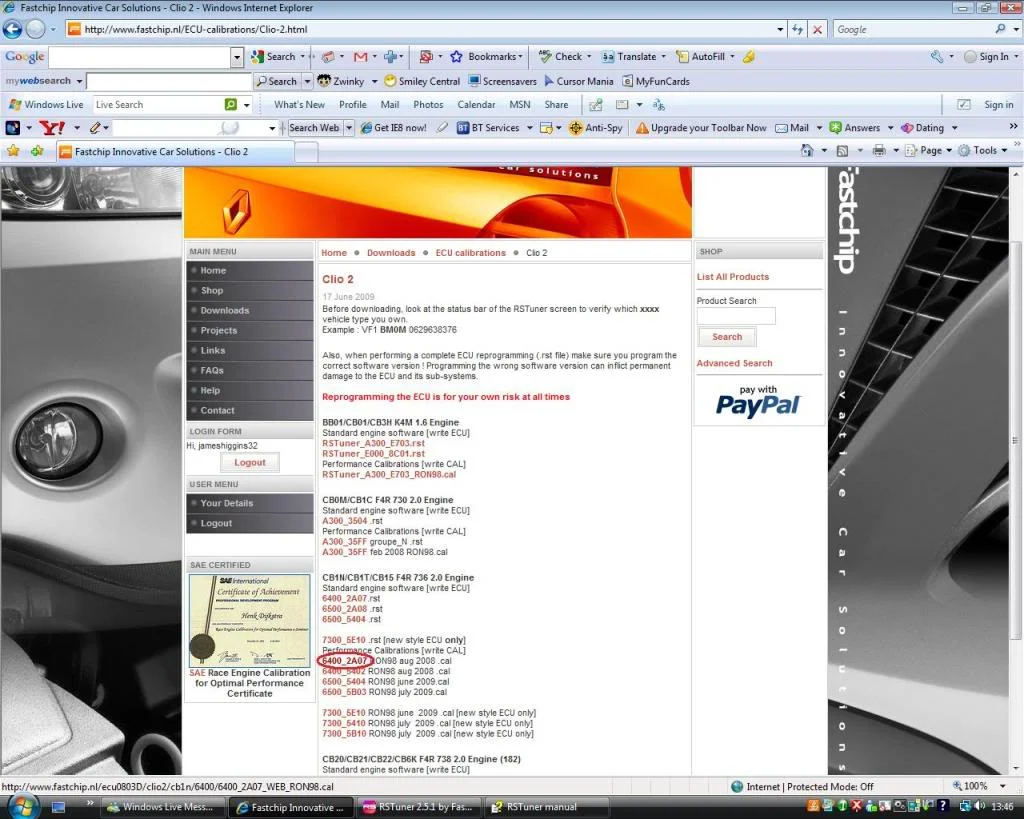Switch to RSTuner 2.5.1 taskbar window
Image resolution: width=1024 pixels, height=819 pixels.
[419, 807]
